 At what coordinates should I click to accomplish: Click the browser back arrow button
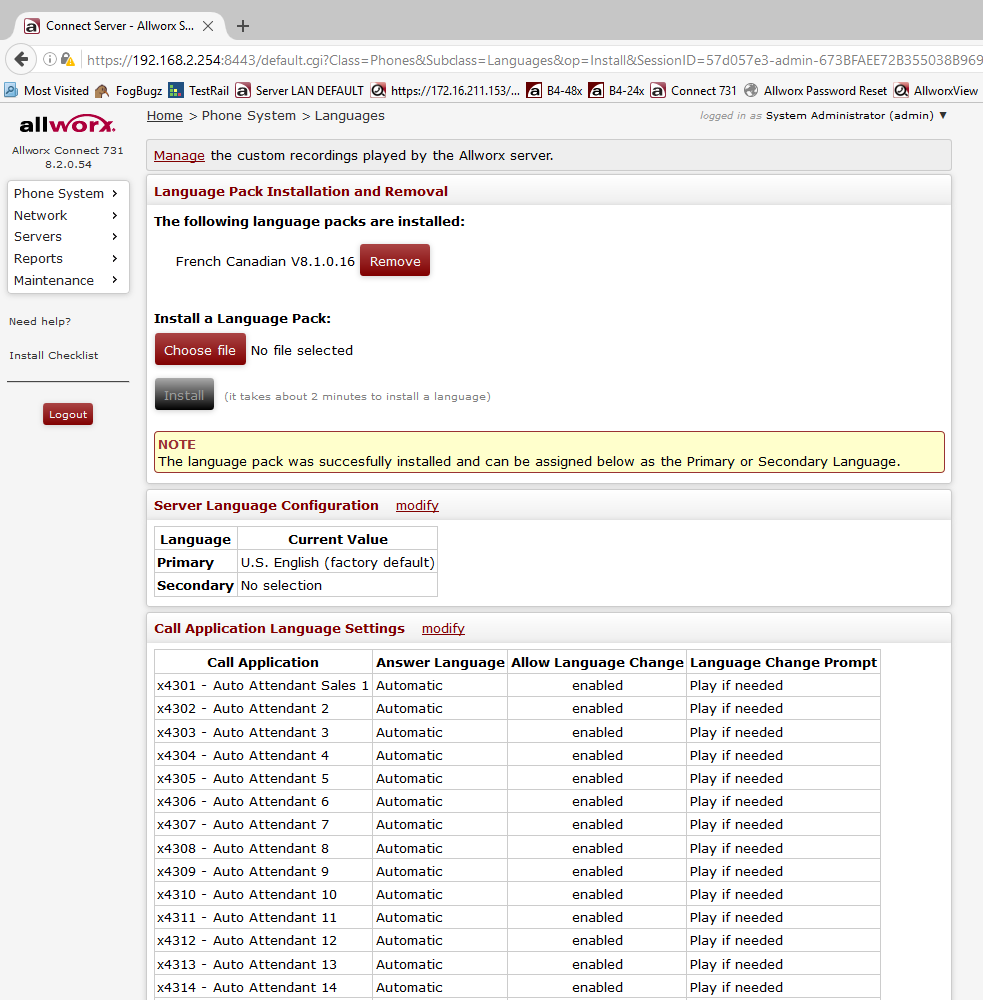coord(21,59)
